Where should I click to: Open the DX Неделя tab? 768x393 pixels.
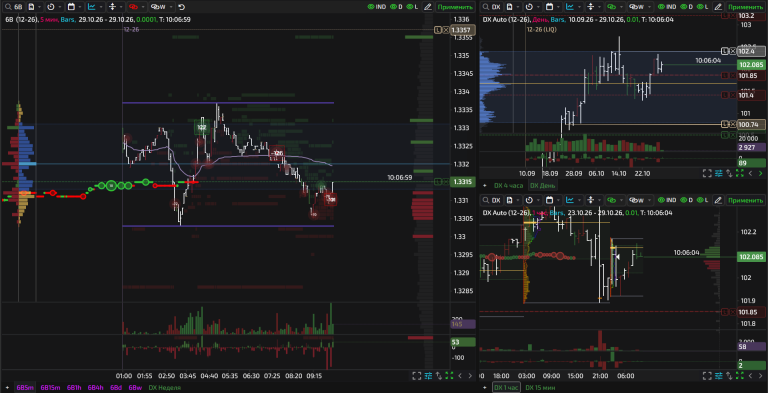(165, 388)
